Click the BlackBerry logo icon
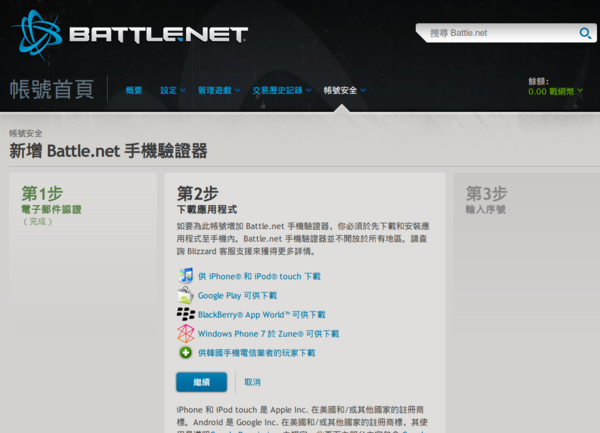 click(x=186, y=314)
